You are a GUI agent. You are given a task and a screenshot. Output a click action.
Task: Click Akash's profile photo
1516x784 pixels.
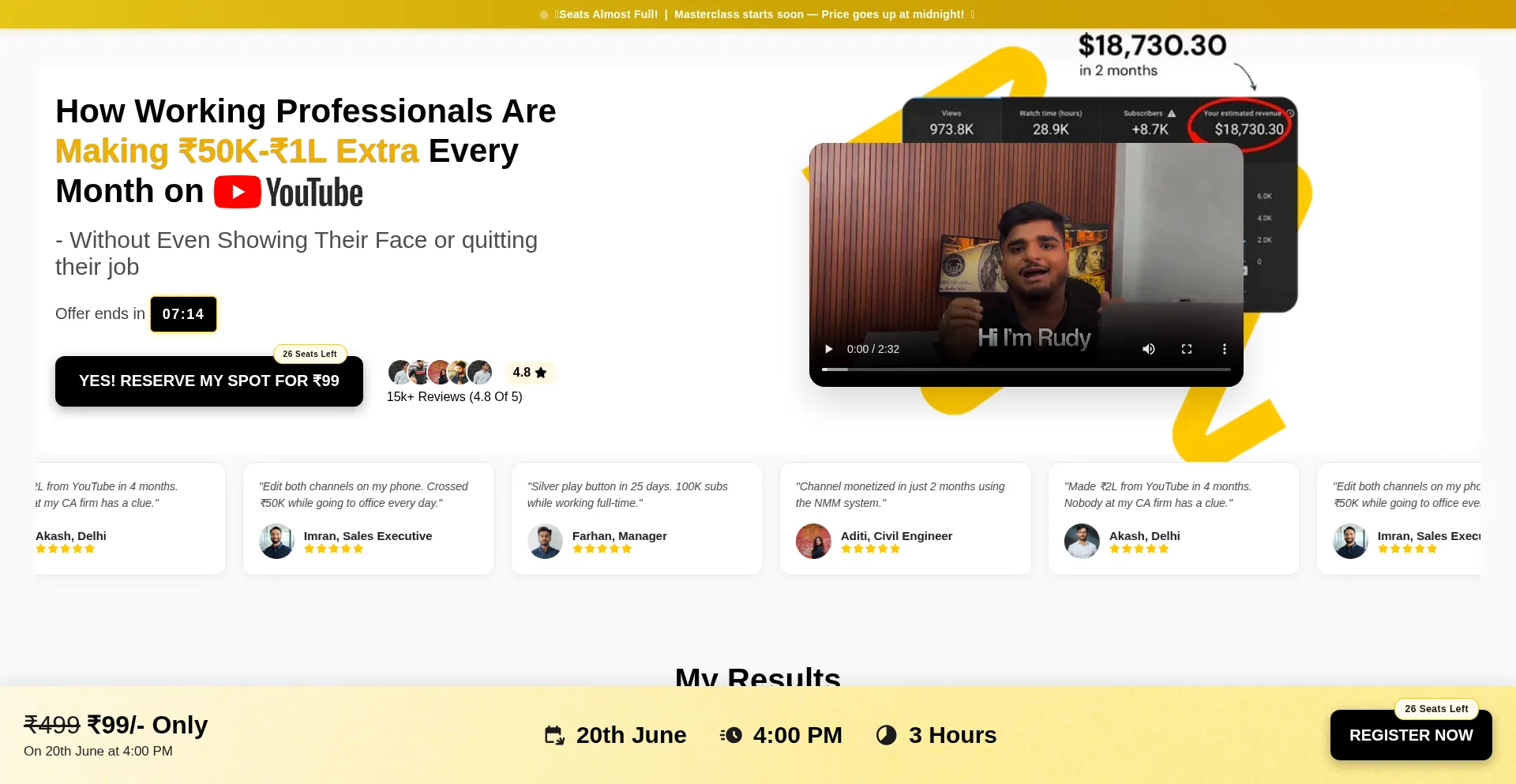[x=1082, y=542]
